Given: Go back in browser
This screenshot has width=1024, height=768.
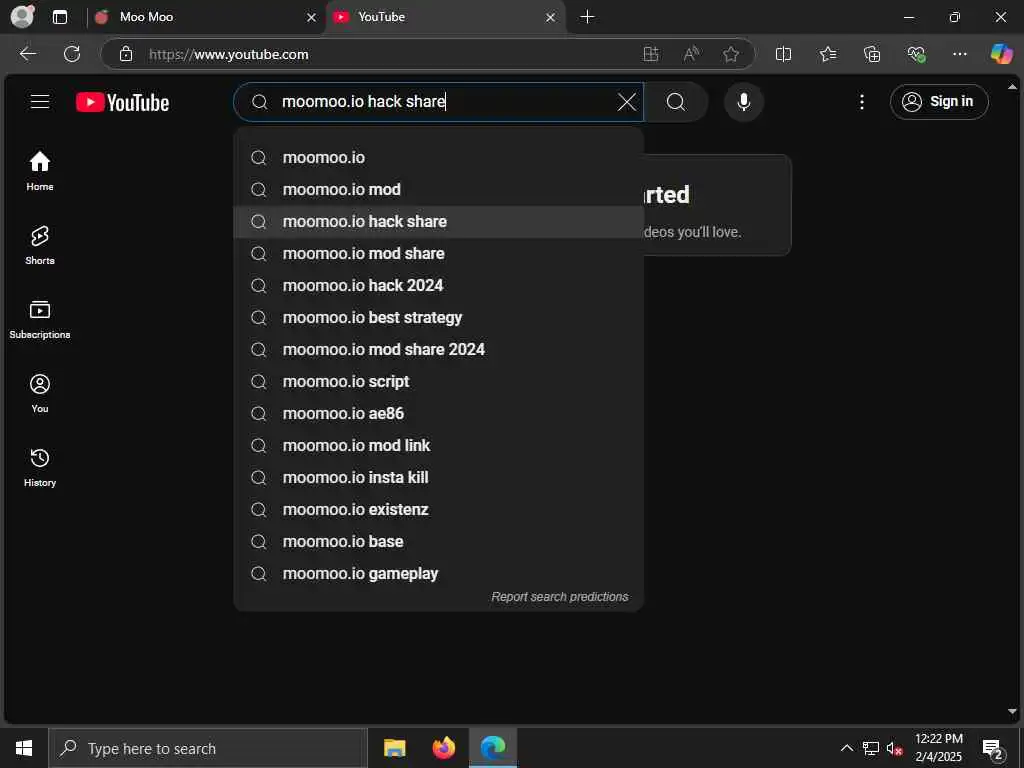Looking at the screenshot, I should (x=27, y=54).
